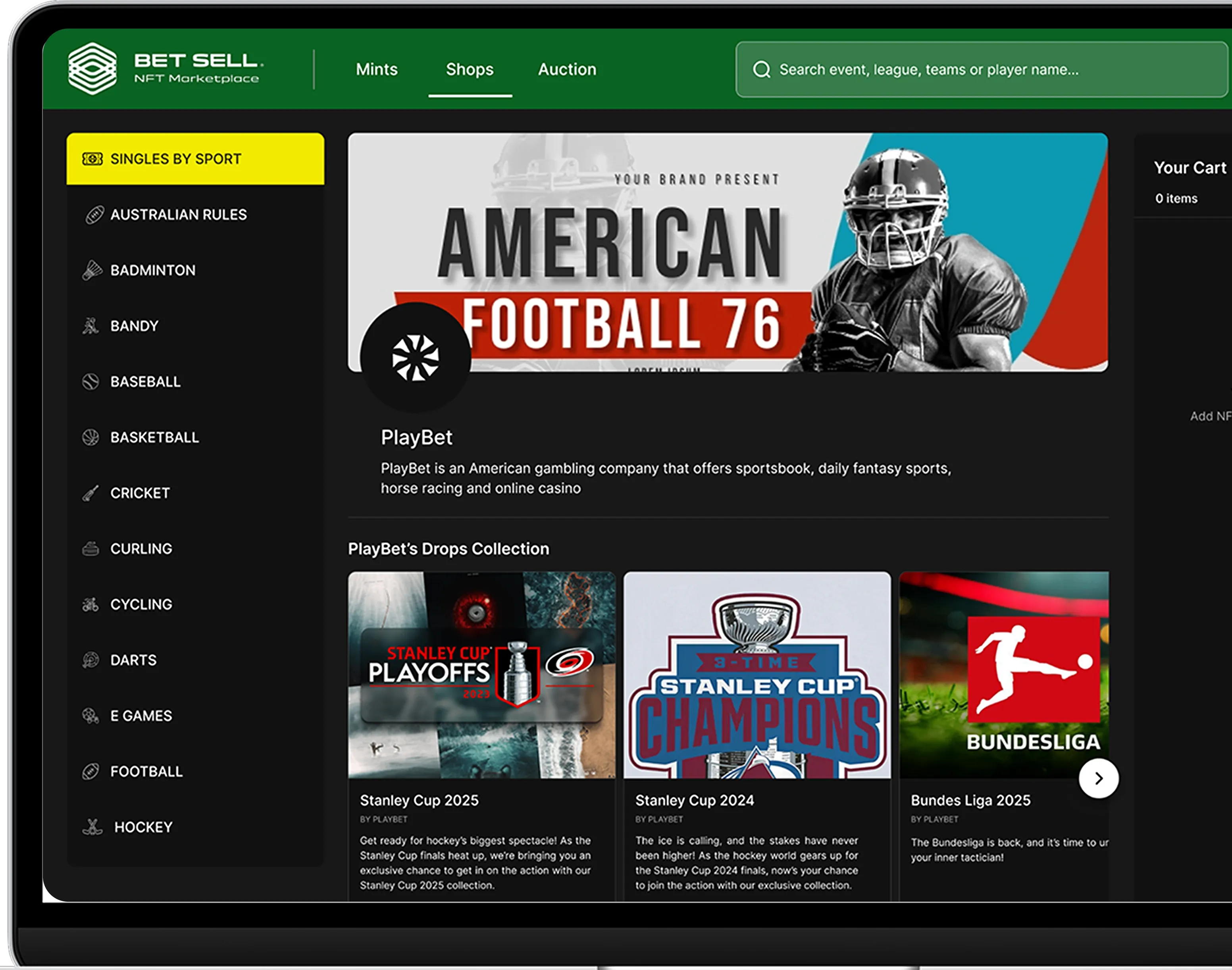Viewport: 1232px width, 970px height.
Task: Open the Cycling category
Action: (x=195, y=604)
